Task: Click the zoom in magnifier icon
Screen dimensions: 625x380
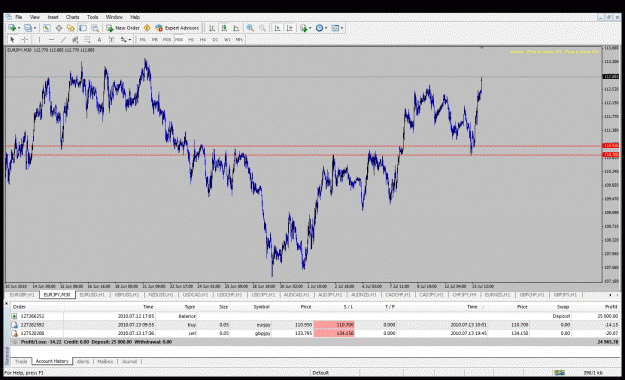Action: point(250,28)
